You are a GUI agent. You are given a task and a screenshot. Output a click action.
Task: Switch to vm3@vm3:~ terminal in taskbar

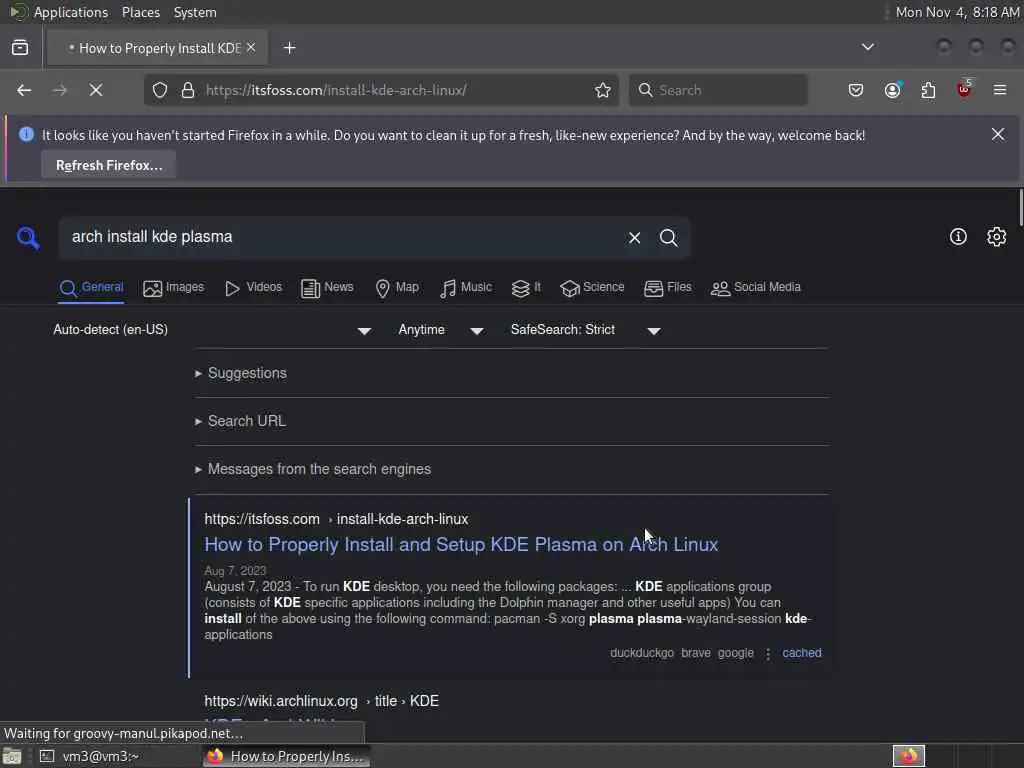click(x=89, y=756)
